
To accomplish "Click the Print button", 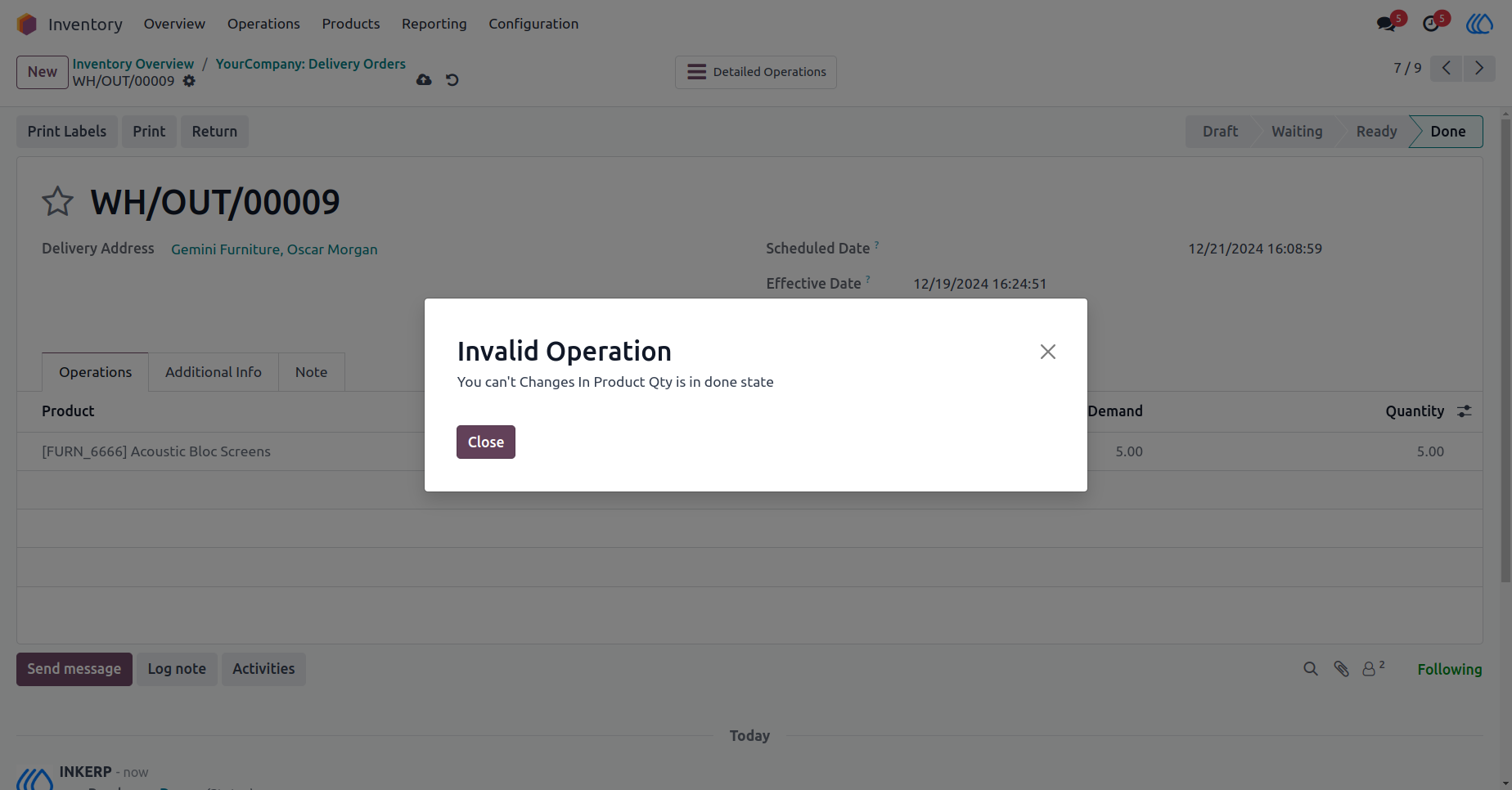I will click(149, 132).
